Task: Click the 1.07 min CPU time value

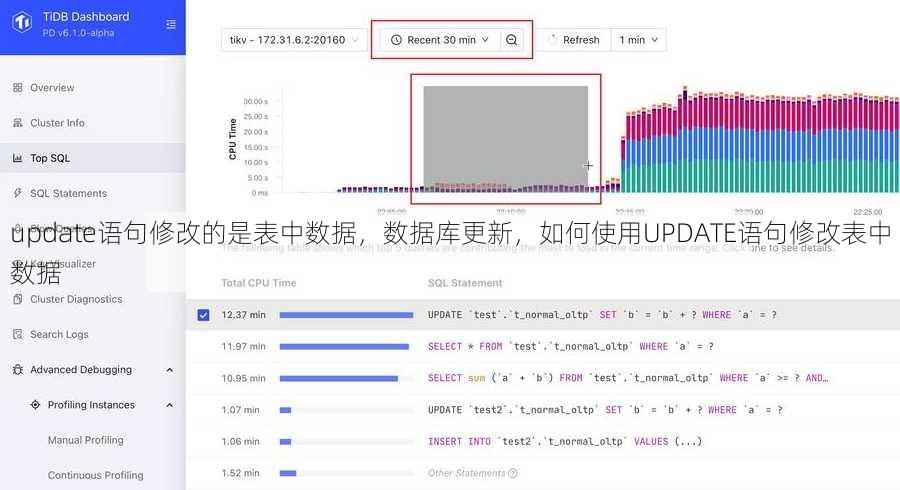Action: pyautogui.click(x=240, y=410)
